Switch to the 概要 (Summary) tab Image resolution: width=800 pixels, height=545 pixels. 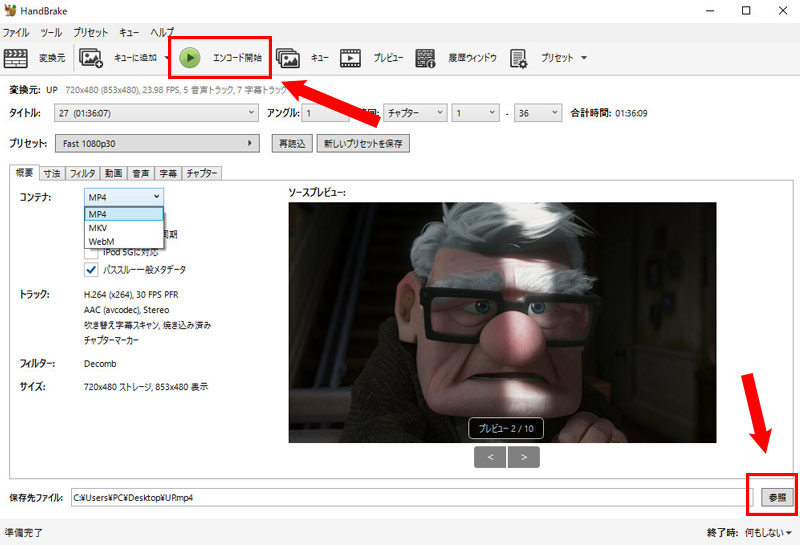[24, 172]
